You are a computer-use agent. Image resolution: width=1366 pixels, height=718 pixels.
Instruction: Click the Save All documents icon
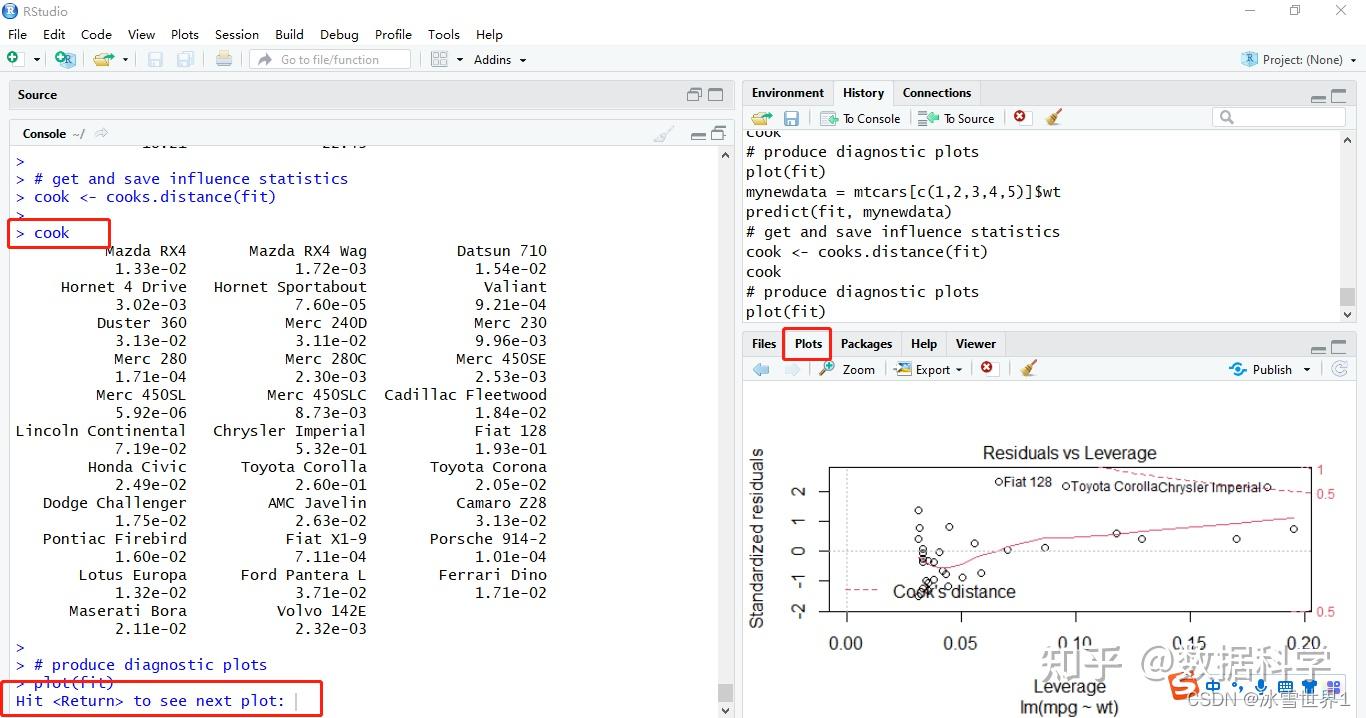(185, 59)
